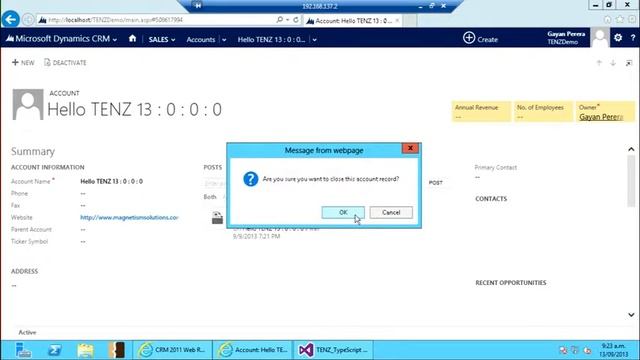Refresh the page with reload icon
This screenshot has width=640, height=360.
point(296,20)
